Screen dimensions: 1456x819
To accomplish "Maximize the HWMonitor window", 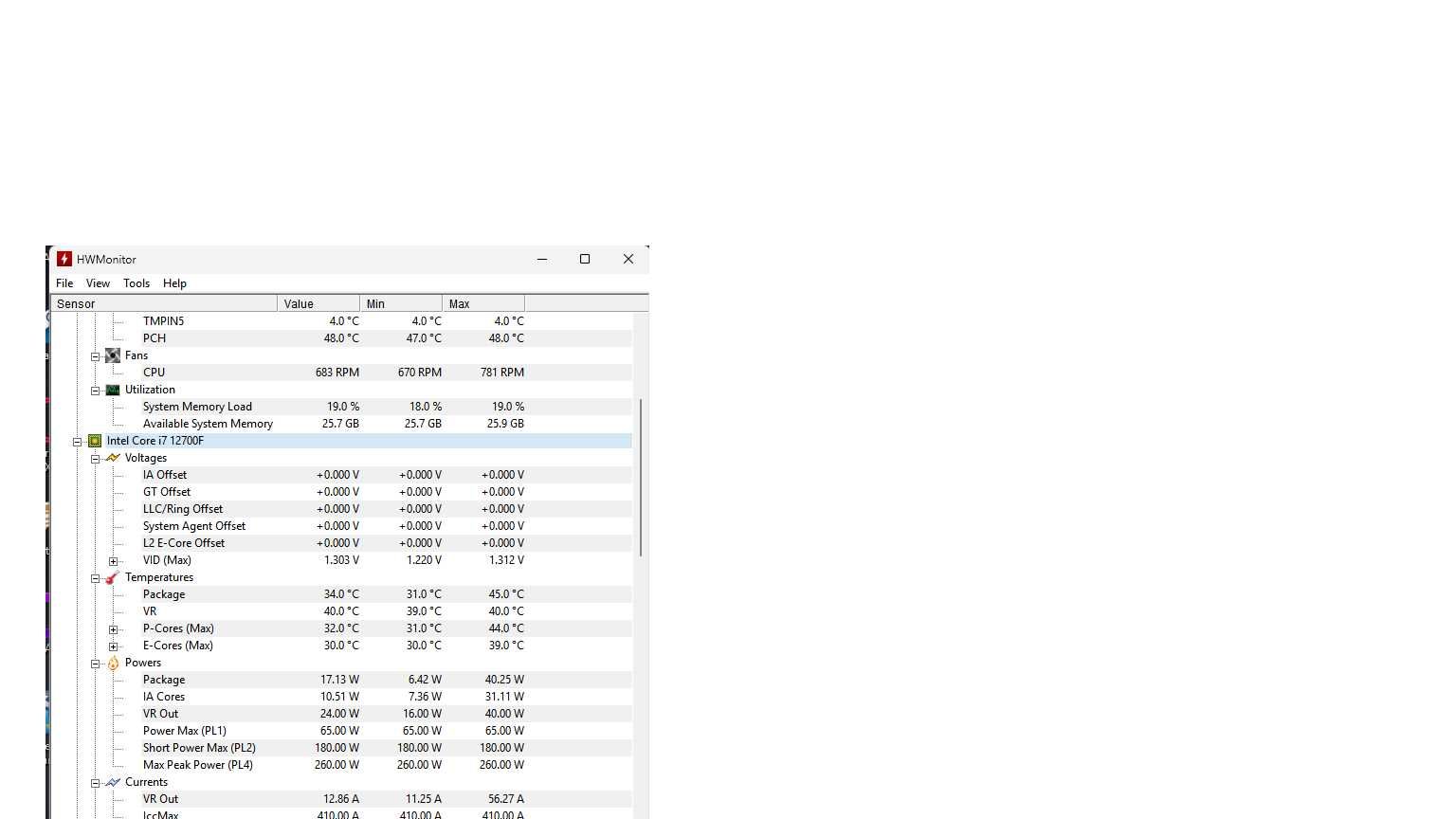I will click(585, 259).
